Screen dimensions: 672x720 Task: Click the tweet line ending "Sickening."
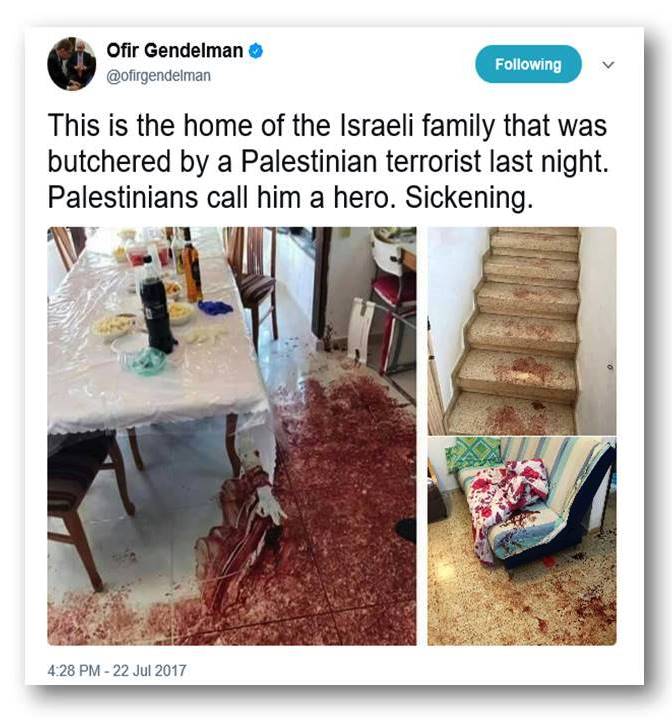290,197
